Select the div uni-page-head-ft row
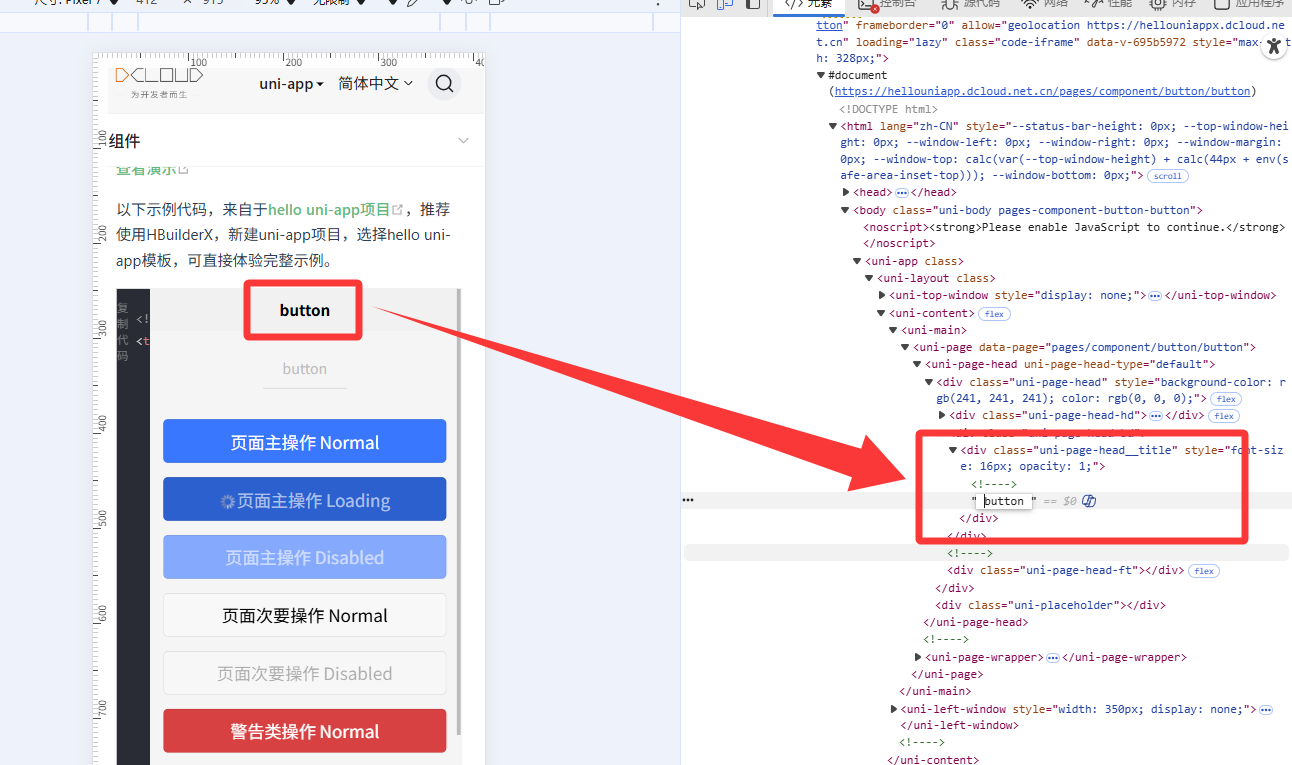 pos(1065,571)
